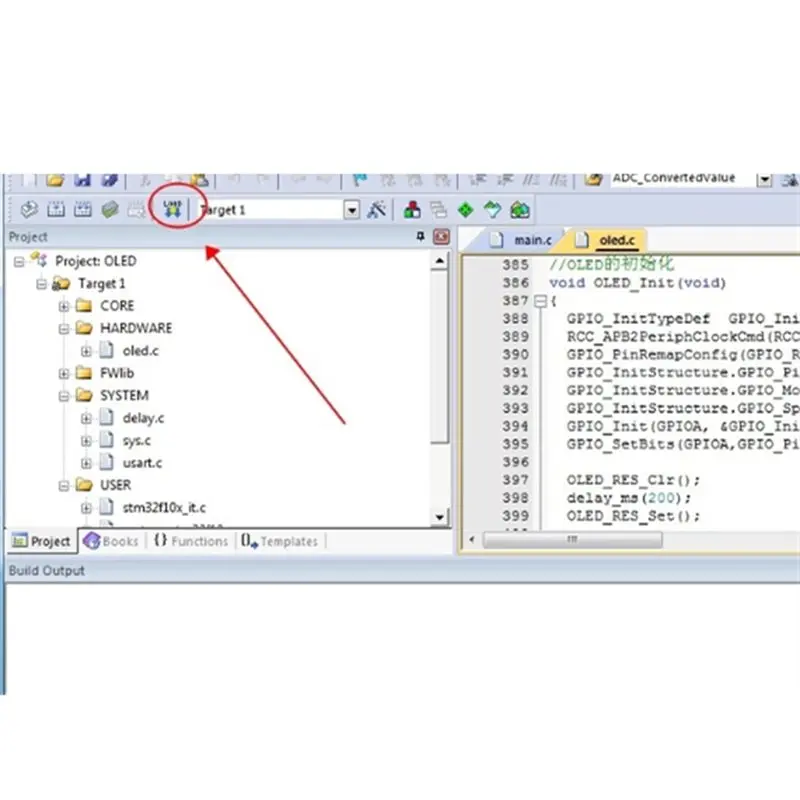Open Manage Run-Time Environment green diamond icon
The image size is (800, 800).
[x=465, y=210]
